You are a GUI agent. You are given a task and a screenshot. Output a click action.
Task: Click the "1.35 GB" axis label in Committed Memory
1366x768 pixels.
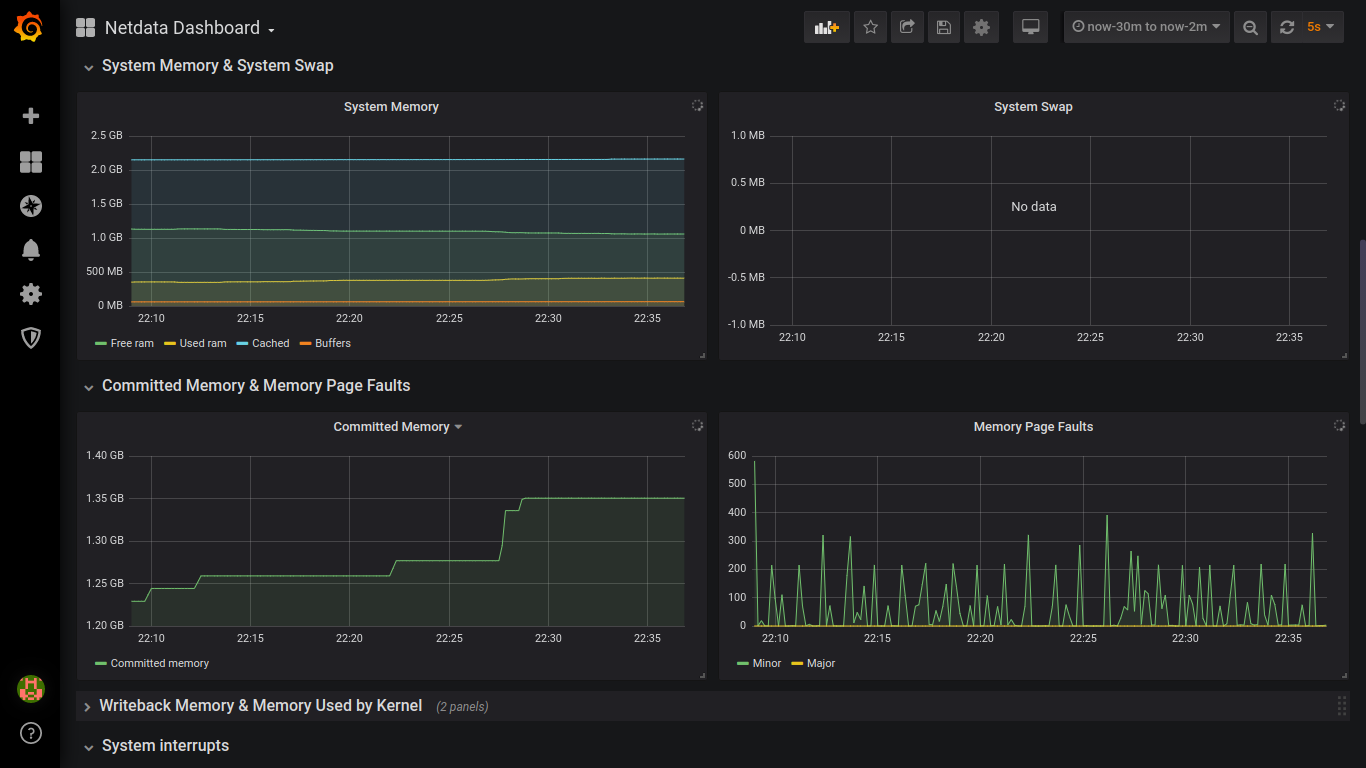coord(105,498)
